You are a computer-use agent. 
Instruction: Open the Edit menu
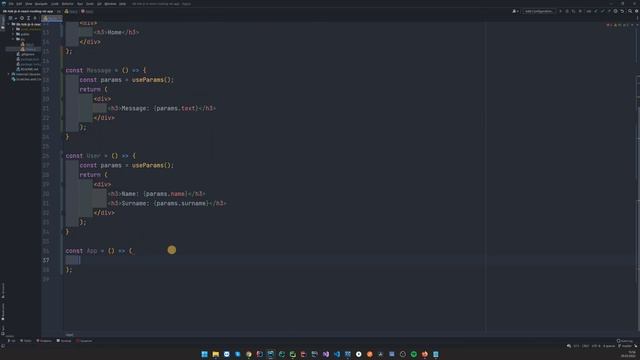[x=19, y=4]
